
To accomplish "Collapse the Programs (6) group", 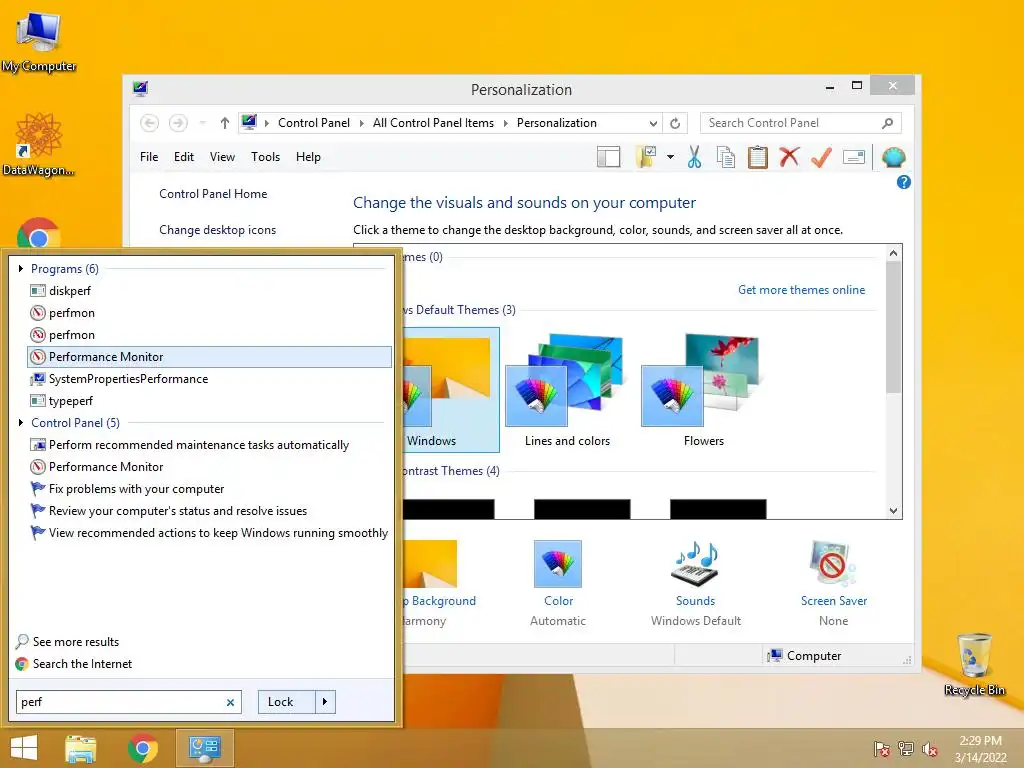I will [21, 268].
